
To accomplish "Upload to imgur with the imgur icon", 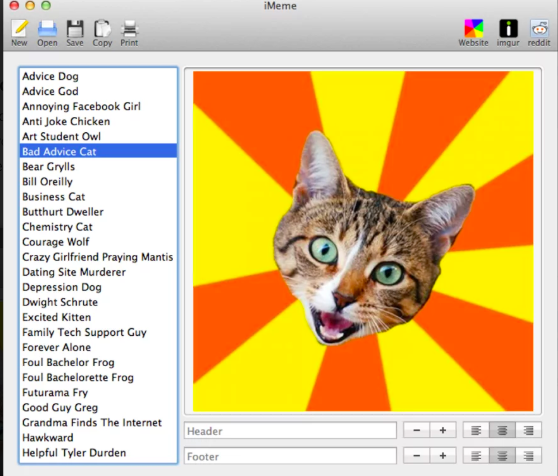I will 508,28.
